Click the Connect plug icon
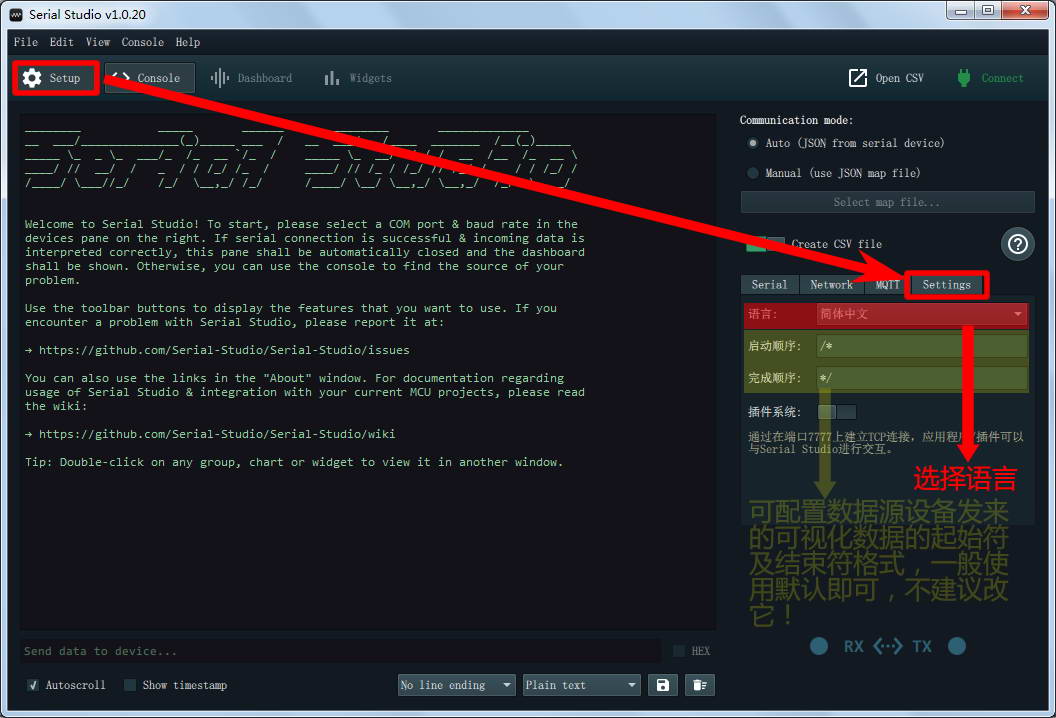Image resolution: width=1056 pixels, height=718 pixels. click(964, 78)
